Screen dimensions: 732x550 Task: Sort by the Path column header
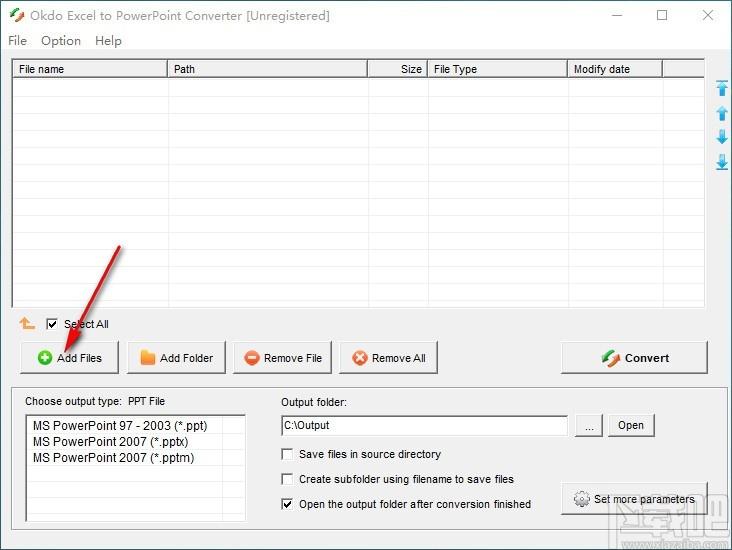267,69
